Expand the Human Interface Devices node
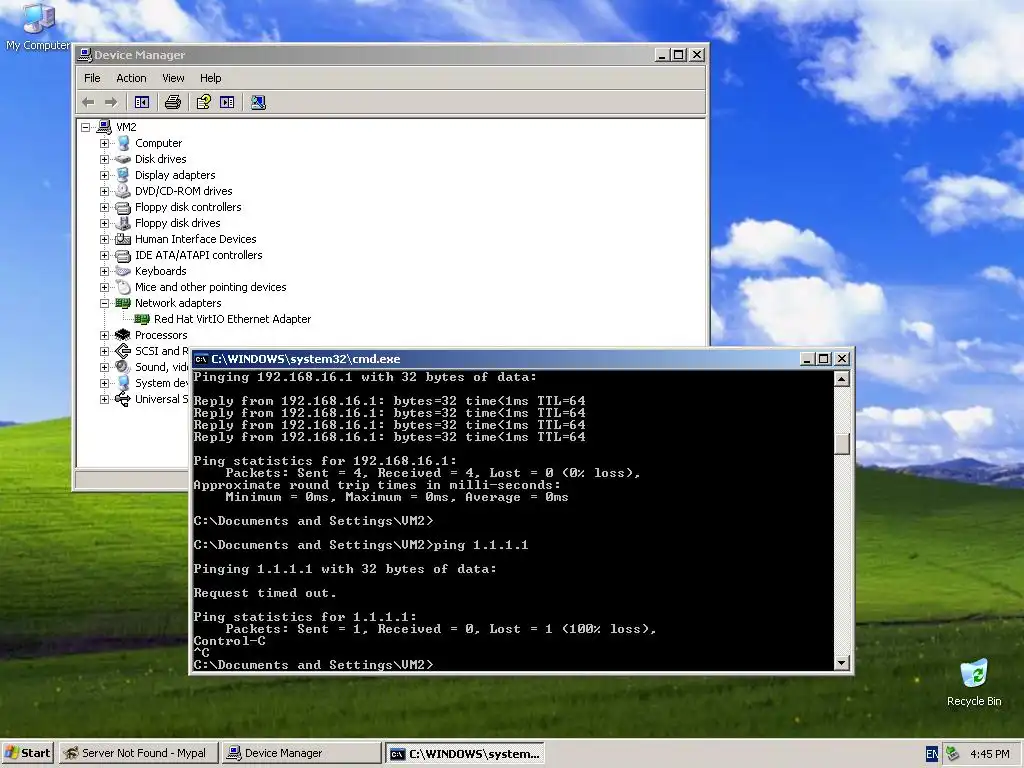 (x=104, y=239)
